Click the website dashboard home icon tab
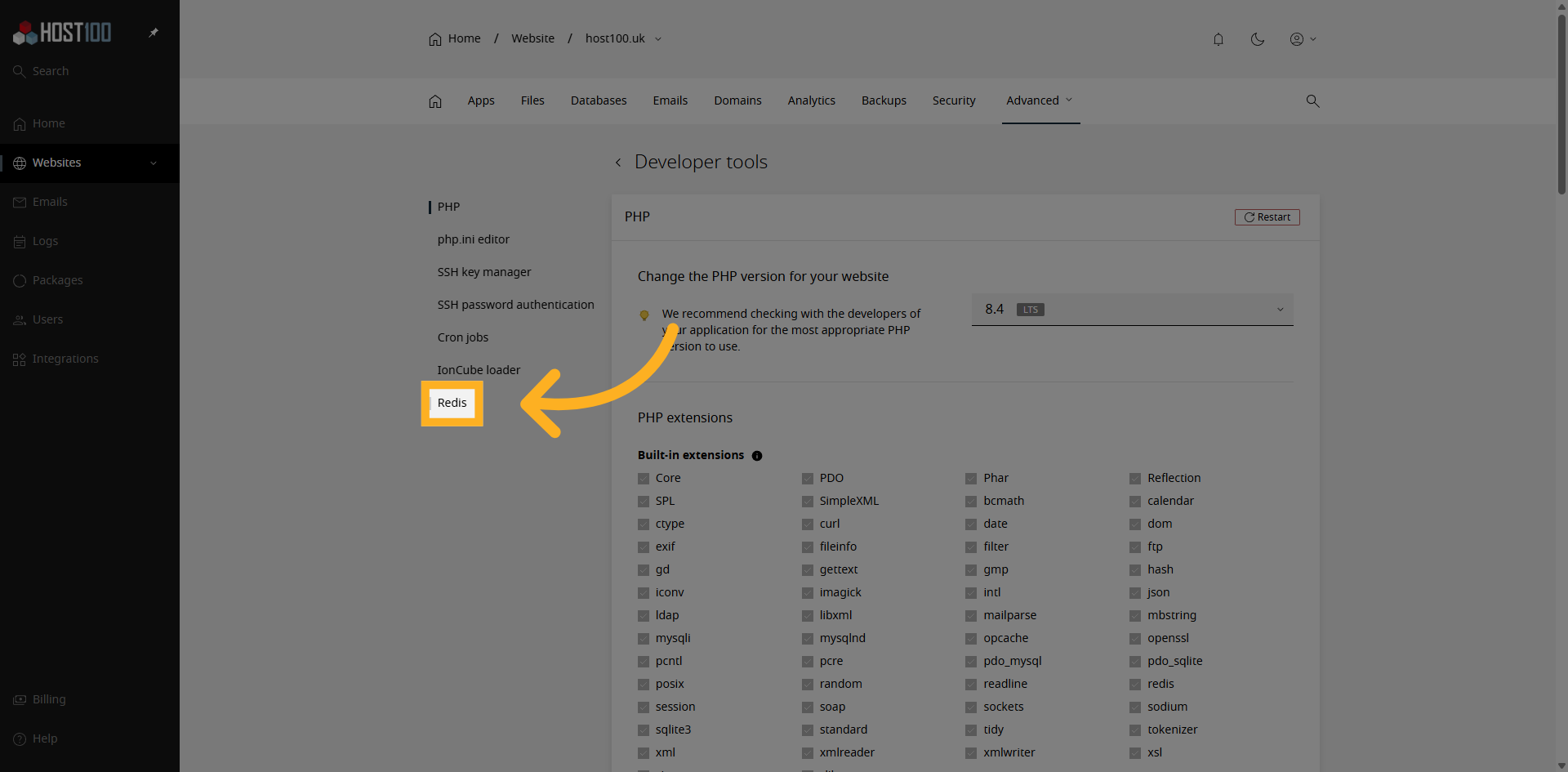 (x=435, y=100)
